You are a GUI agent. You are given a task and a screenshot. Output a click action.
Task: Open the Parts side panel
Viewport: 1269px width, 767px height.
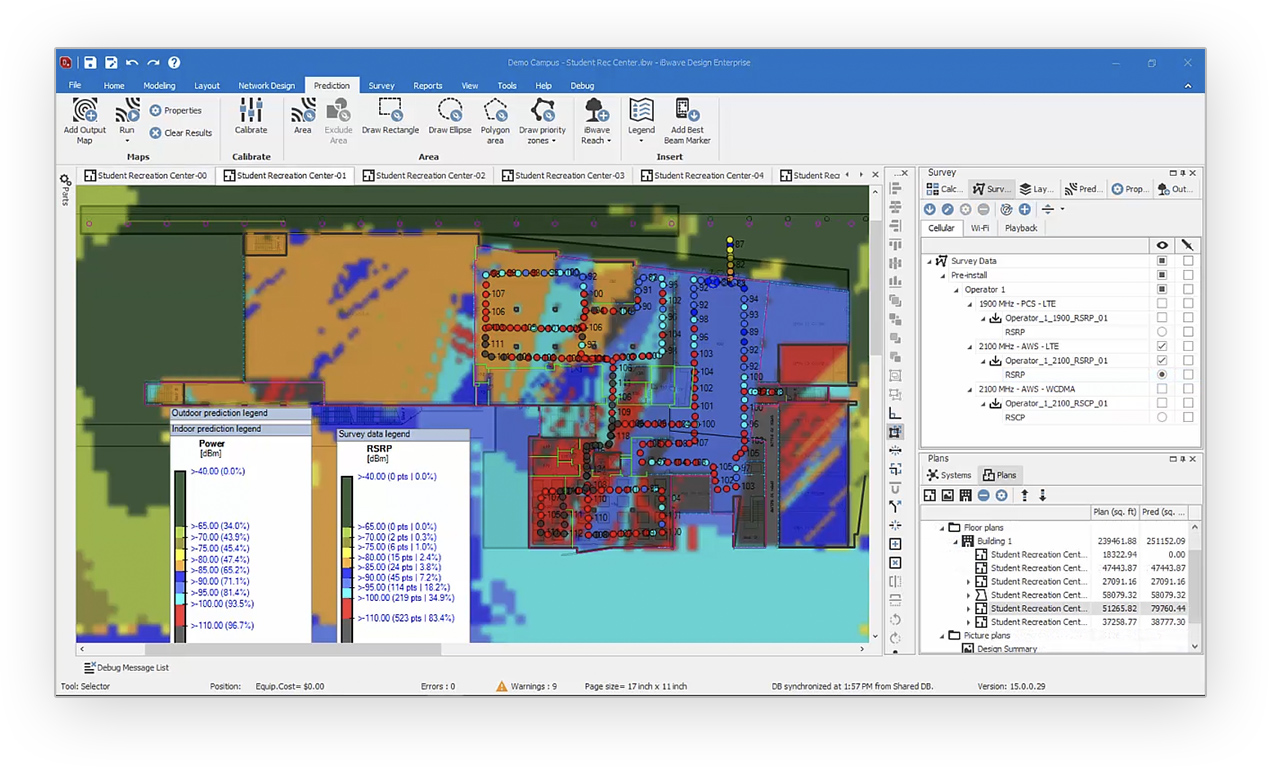(65, 189)
